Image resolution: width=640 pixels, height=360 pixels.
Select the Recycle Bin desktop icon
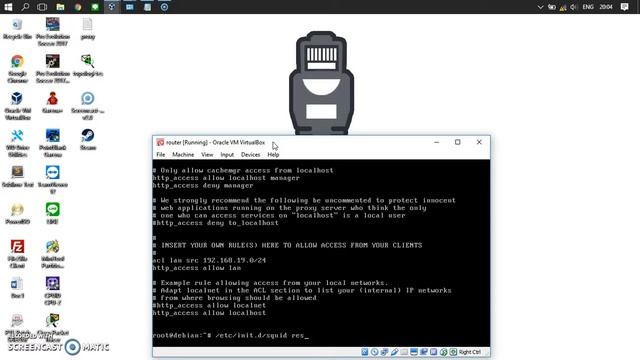(x=17, y=29)
